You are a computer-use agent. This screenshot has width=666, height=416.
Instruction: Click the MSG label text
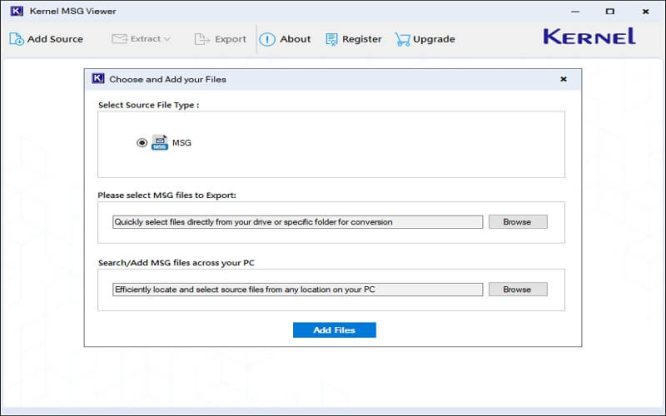[x=182, y=143]
